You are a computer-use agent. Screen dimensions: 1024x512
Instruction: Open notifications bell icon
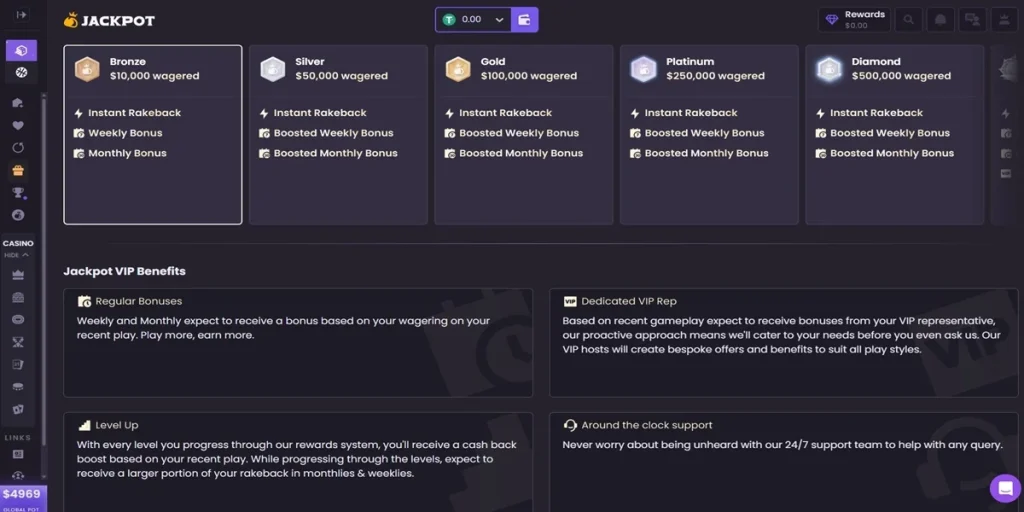click(x=940, y=19)
